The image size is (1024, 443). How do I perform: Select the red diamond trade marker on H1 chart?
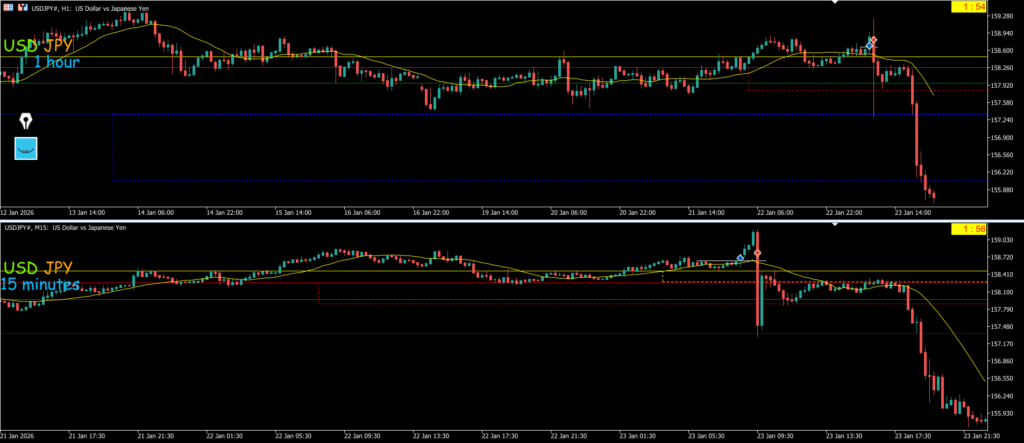tap(874, 40)
